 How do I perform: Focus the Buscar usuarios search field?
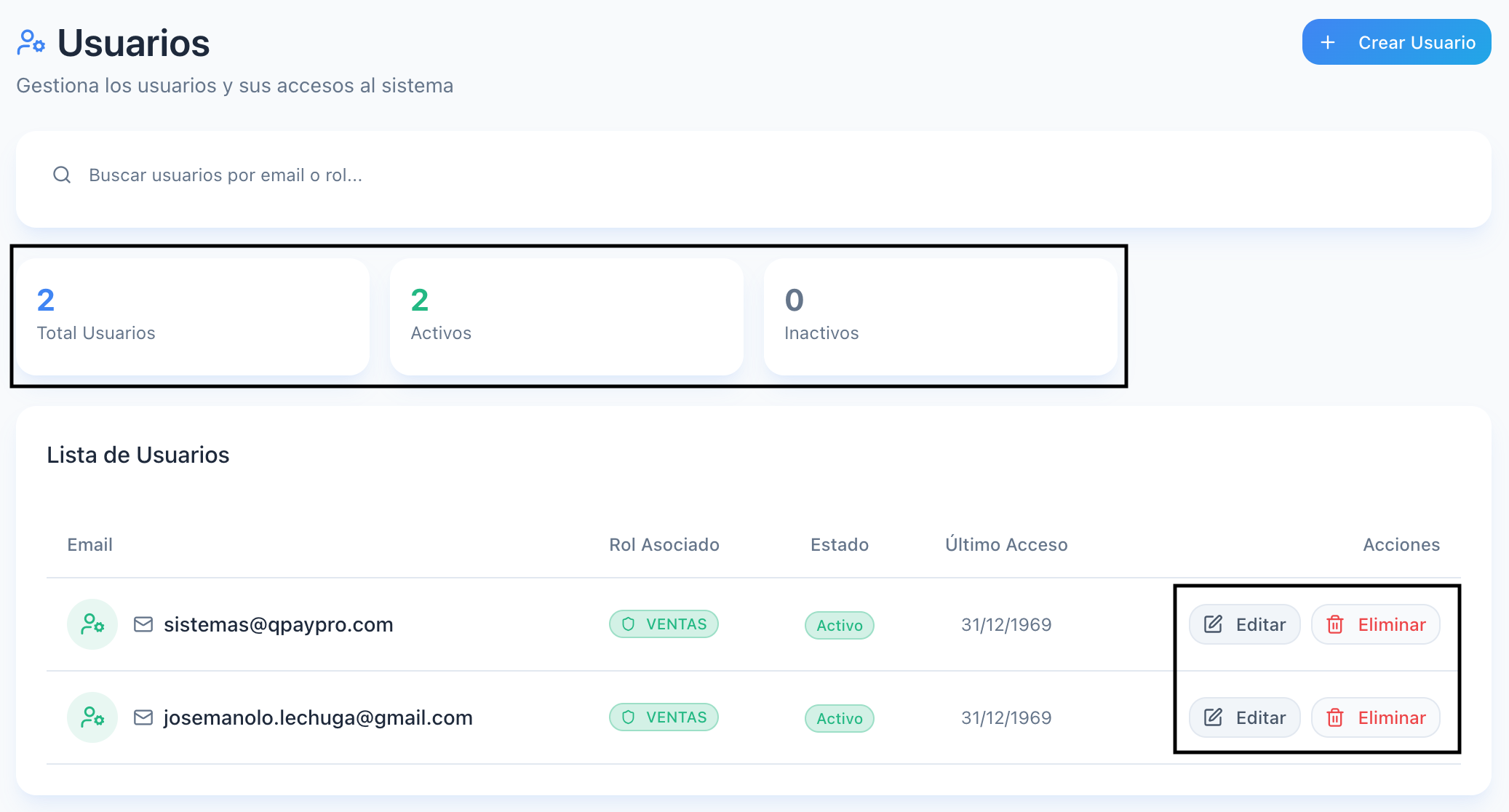pyautogui.click(x=728, y=175)
